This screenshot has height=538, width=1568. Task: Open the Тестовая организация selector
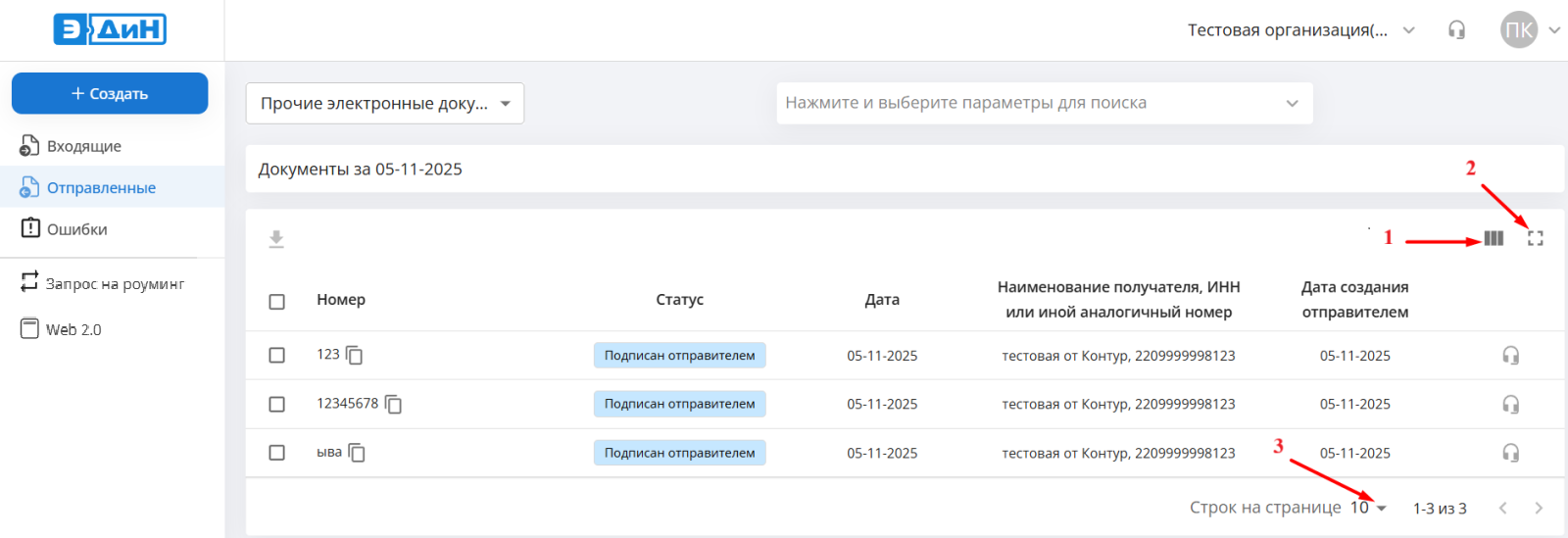click(1300, 30)
